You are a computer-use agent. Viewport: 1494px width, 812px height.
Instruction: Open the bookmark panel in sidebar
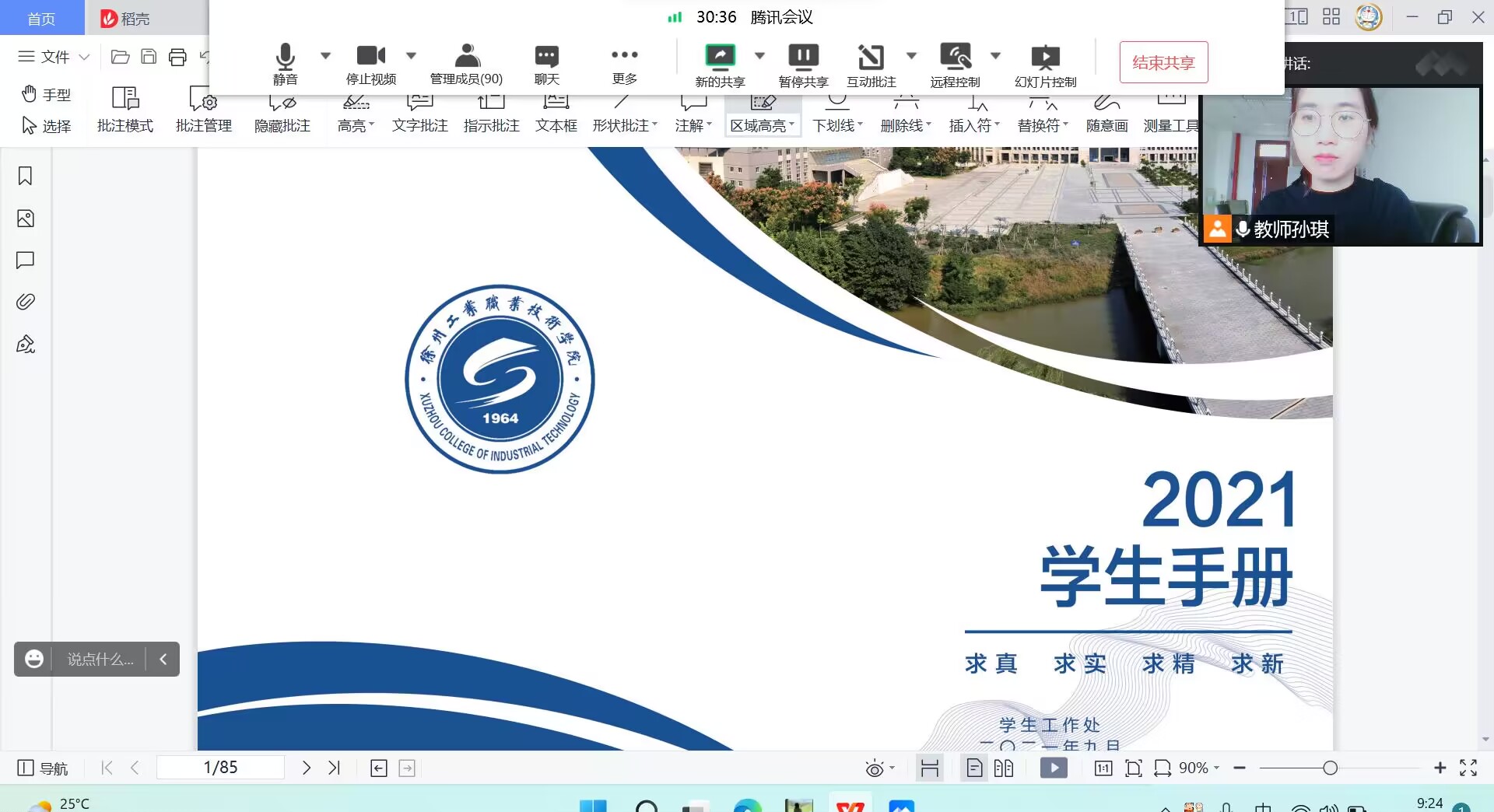click(25, 177)
